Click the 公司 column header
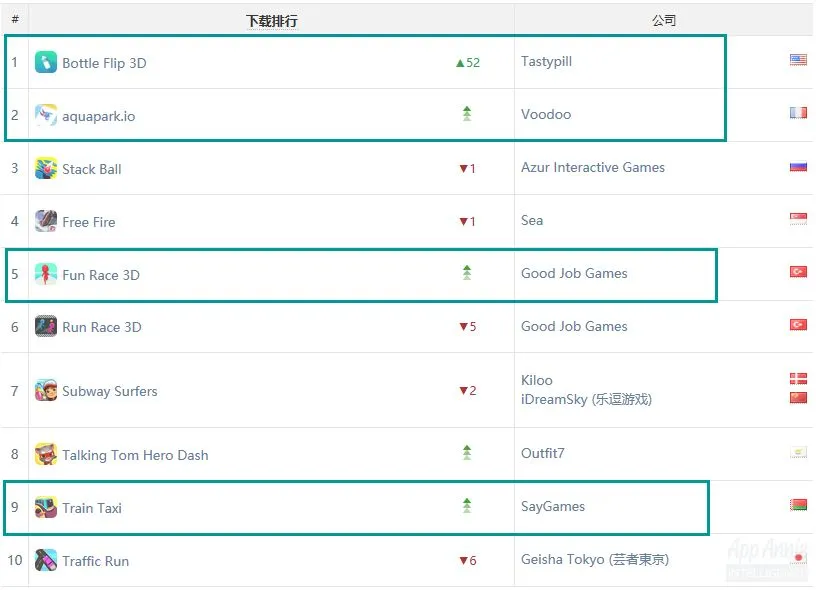 664,20
